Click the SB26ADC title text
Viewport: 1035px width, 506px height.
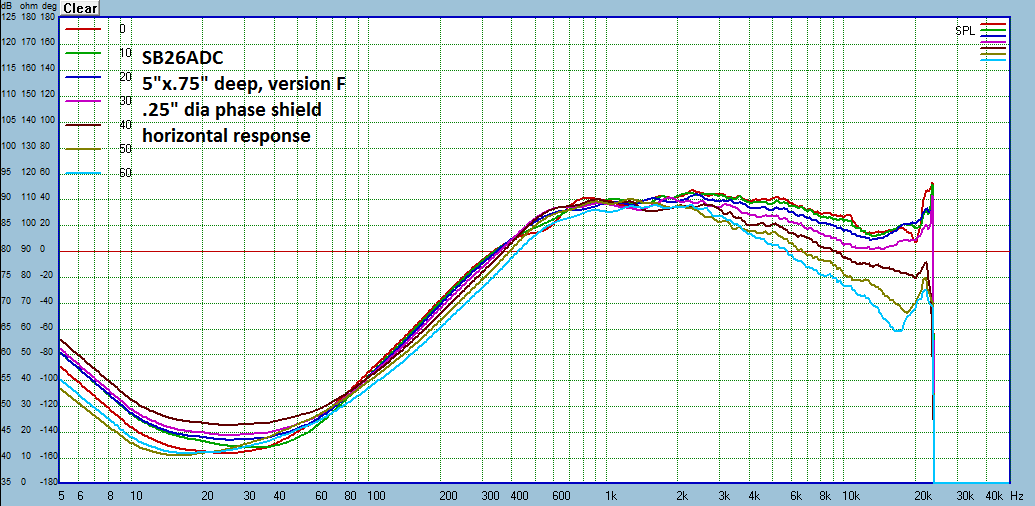click(184, 57)
